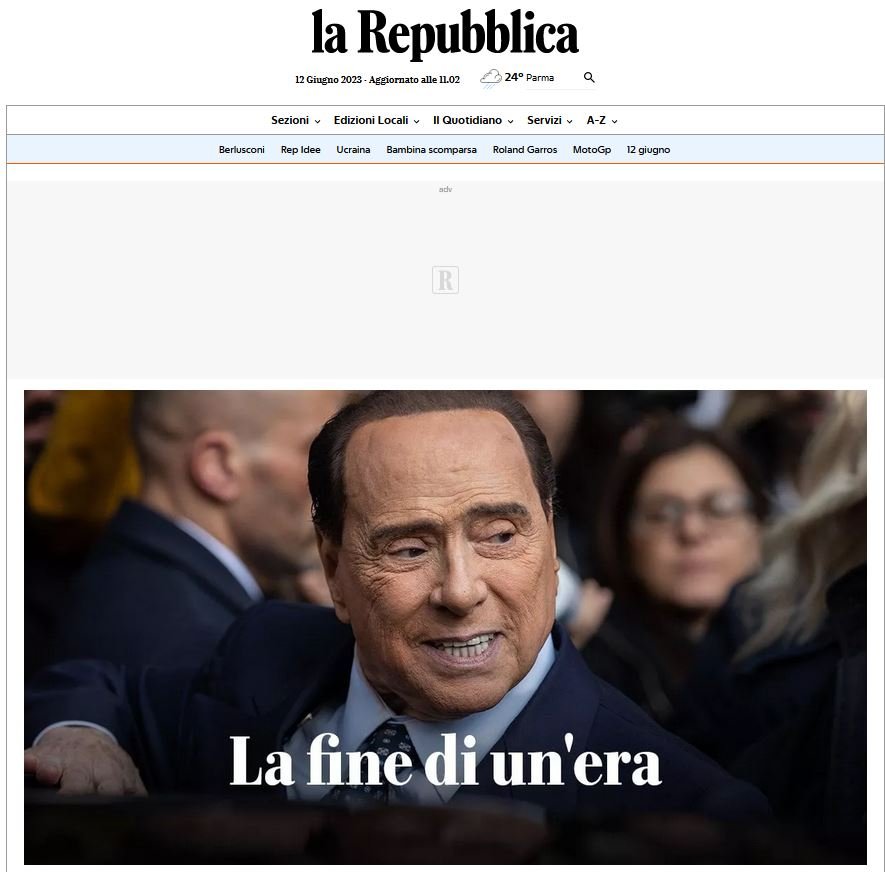Go to the Rep Idee topic

point(300,150)
